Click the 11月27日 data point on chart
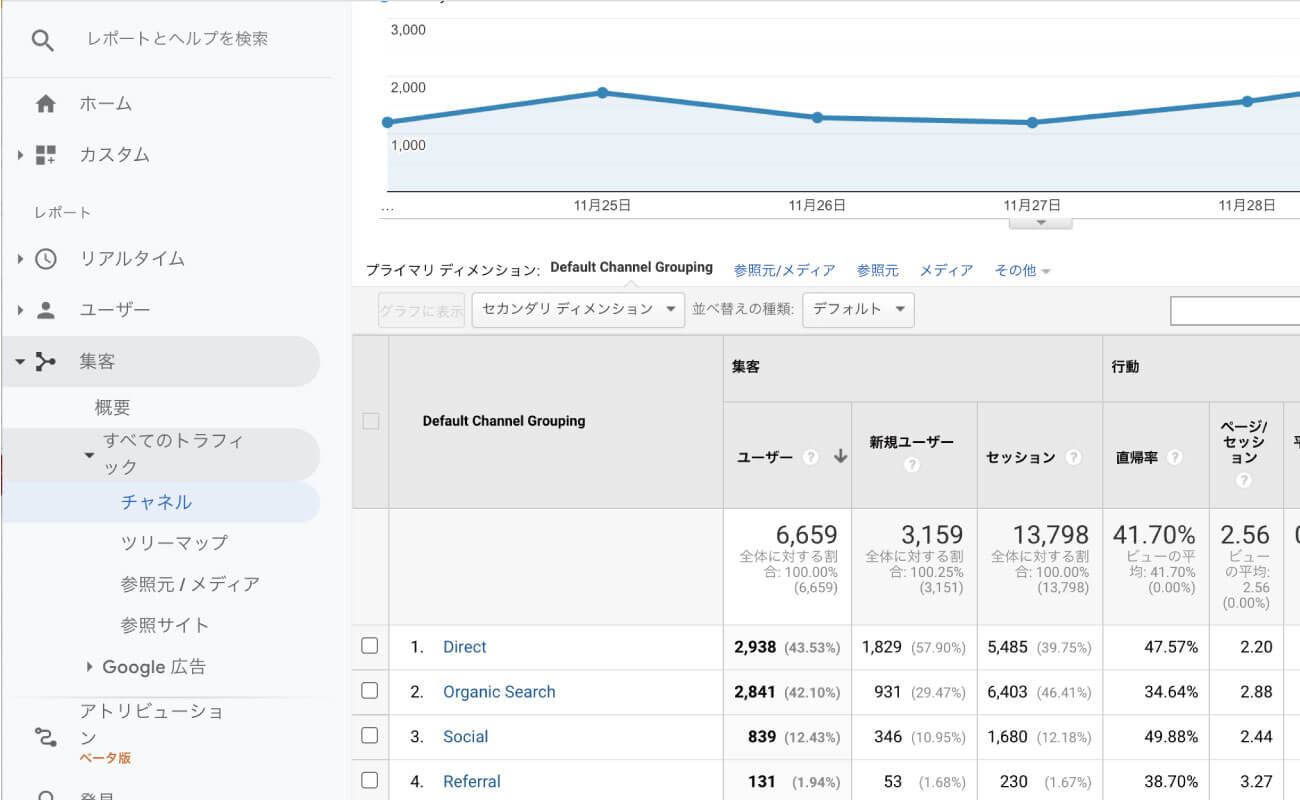Screen dimensions: 1300x800 coord(1033,122)
